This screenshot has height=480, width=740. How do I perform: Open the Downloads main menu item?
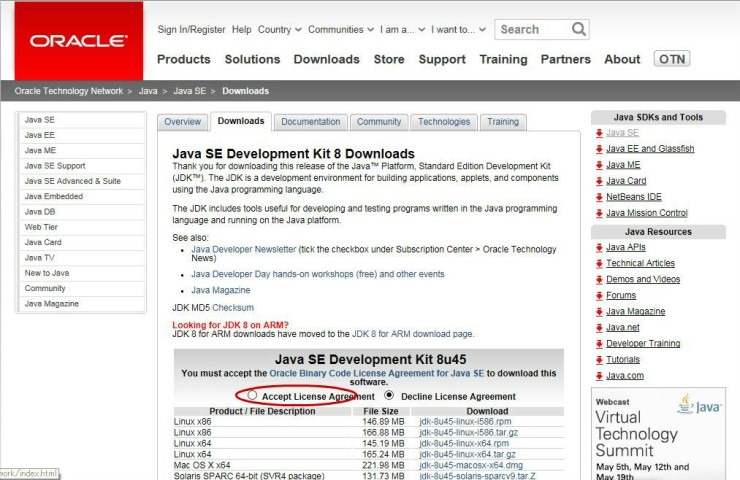coord(327,59)
